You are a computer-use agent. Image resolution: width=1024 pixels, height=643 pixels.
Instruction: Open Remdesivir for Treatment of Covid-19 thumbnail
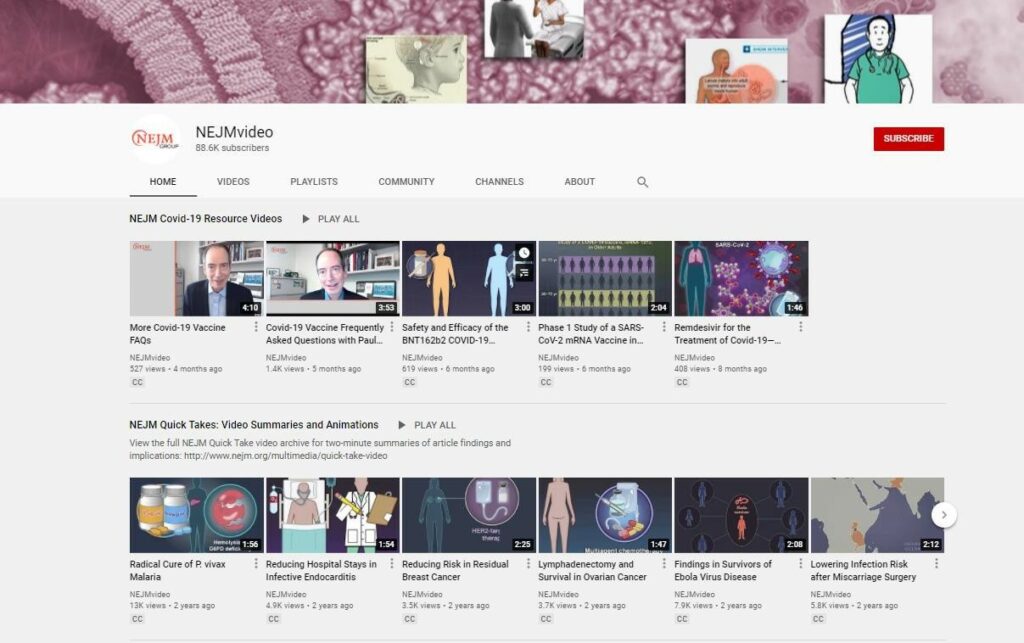[x=741, y=279]
